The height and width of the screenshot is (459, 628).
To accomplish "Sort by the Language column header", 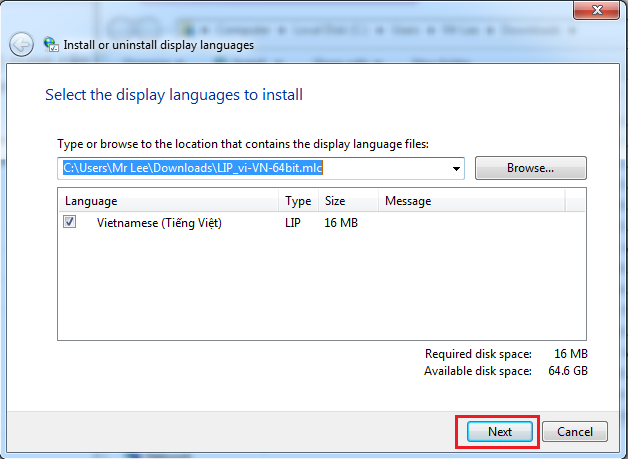I will point(90,201).
